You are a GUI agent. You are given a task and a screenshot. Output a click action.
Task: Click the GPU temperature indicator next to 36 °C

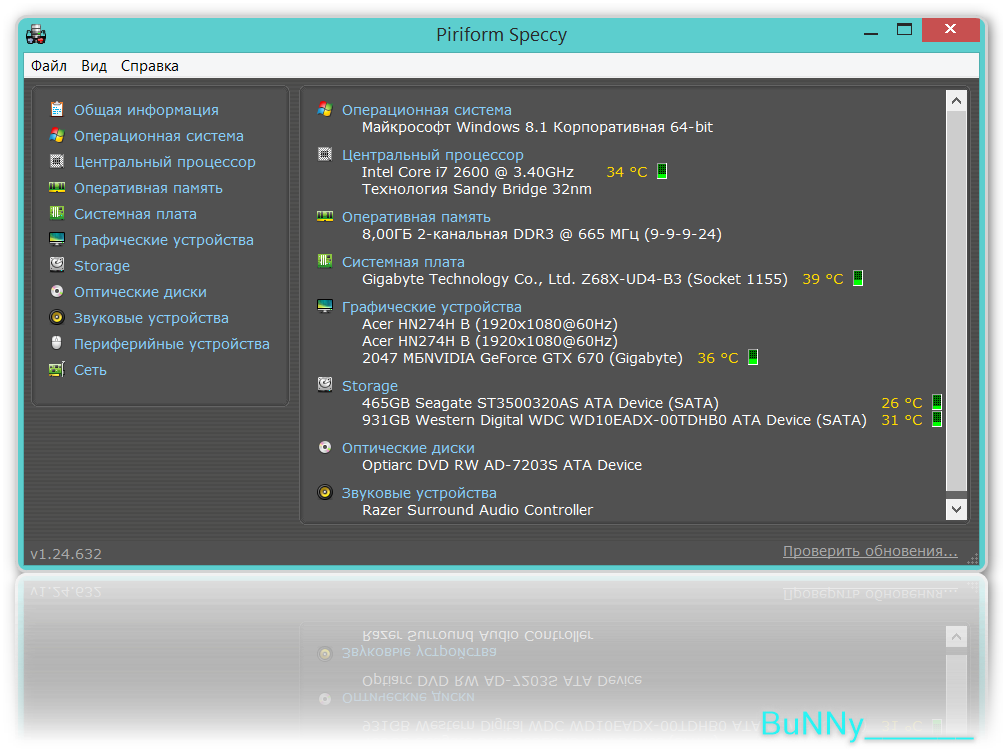click(753, 357)
